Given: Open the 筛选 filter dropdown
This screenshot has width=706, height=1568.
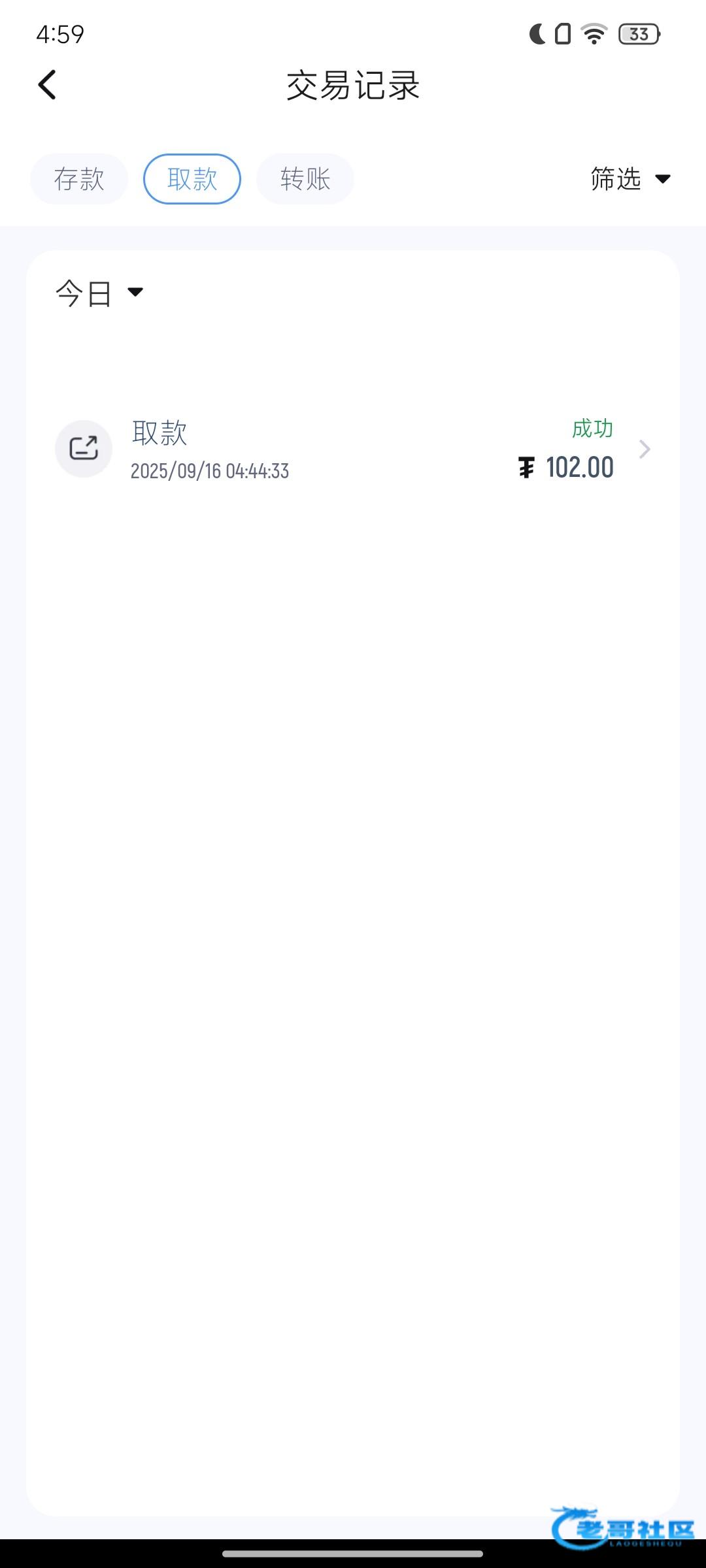Looking at the screenshot, I should 630,179.
